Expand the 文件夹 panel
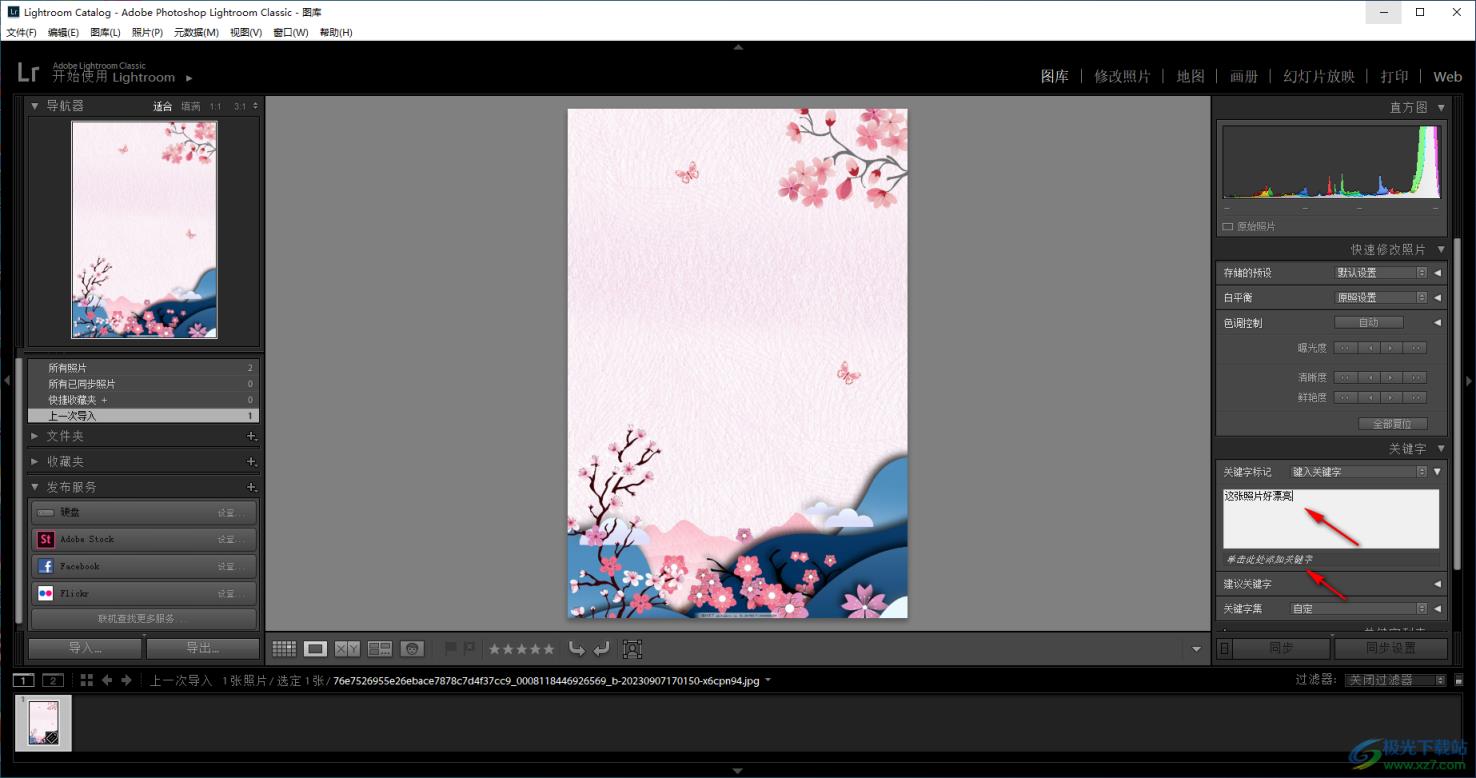This screenshot has height=778, width=1476. pos(36,436)
